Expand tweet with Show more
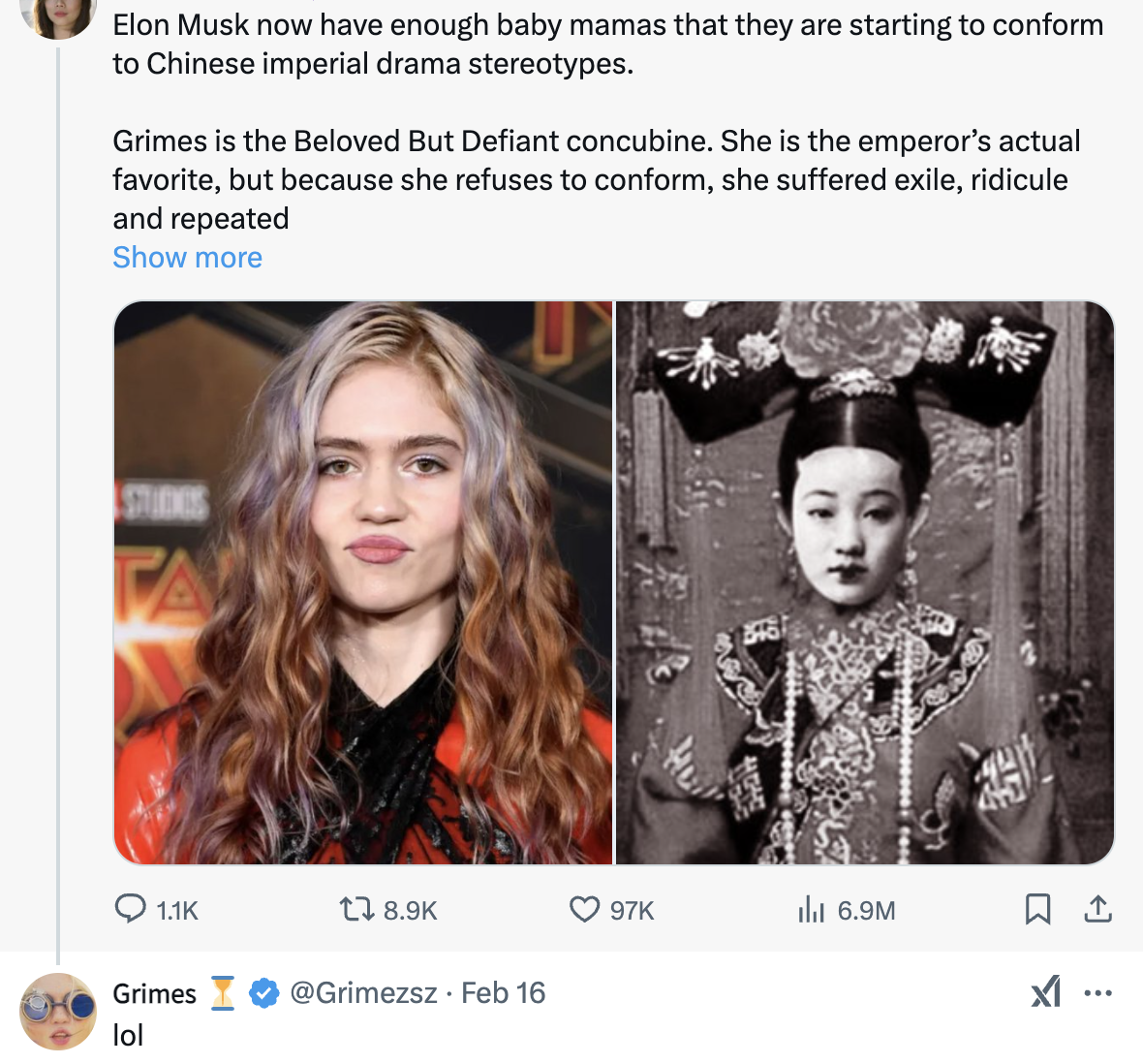This screenshot has width=1143, height=1064. 187,258
